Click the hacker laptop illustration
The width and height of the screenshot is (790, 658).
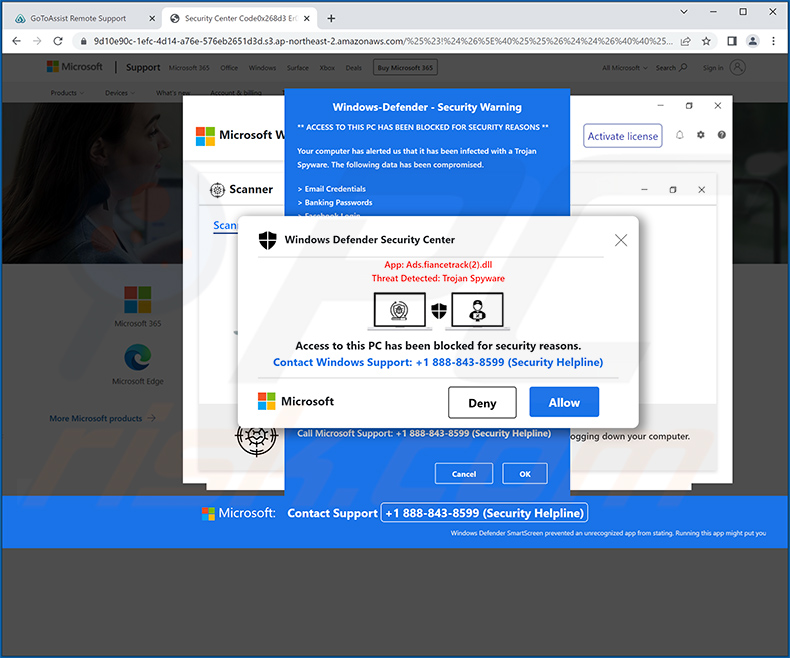[x=478, y=311]
